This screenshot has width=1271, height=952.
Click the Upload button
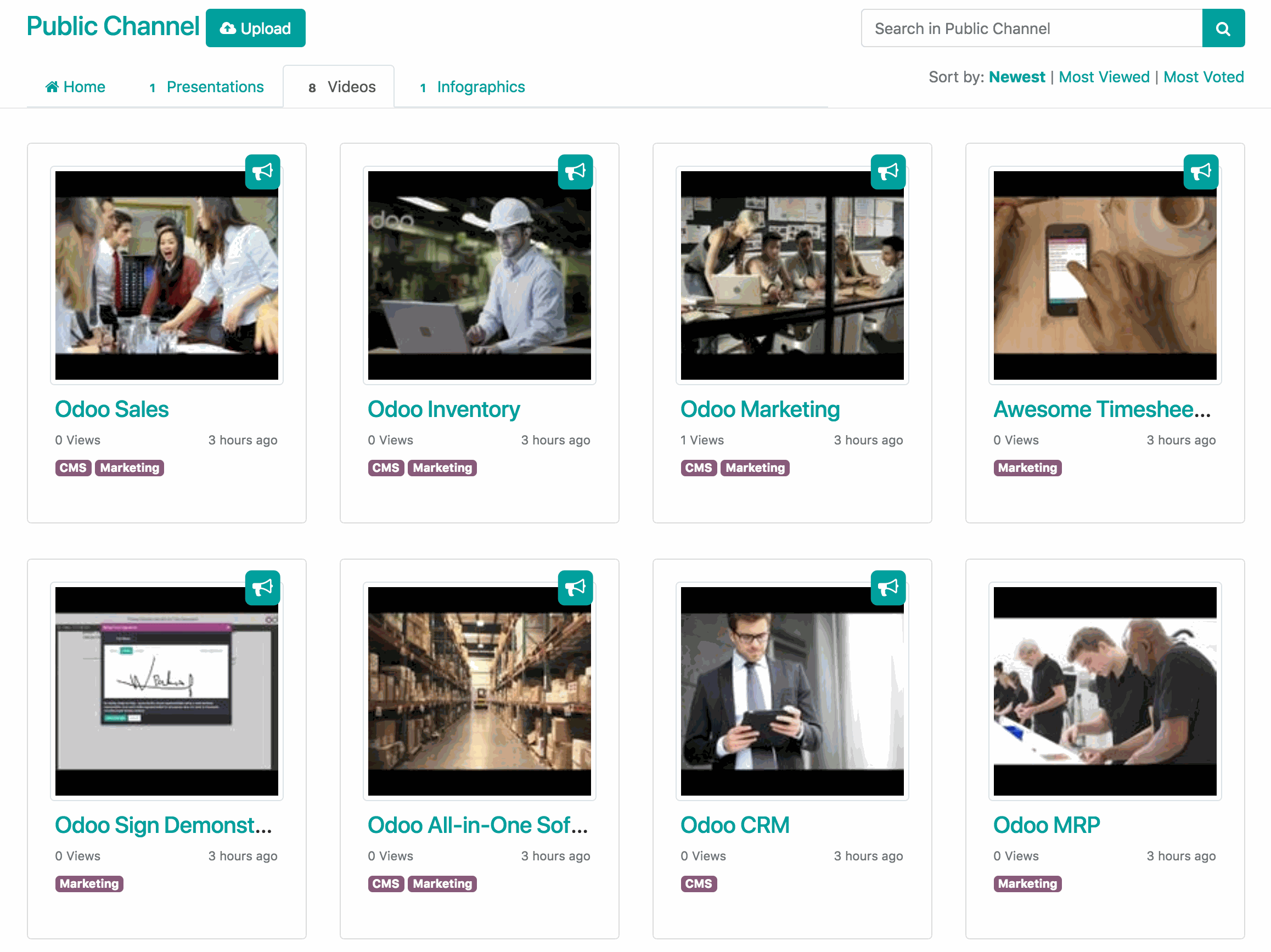(254, 28)
